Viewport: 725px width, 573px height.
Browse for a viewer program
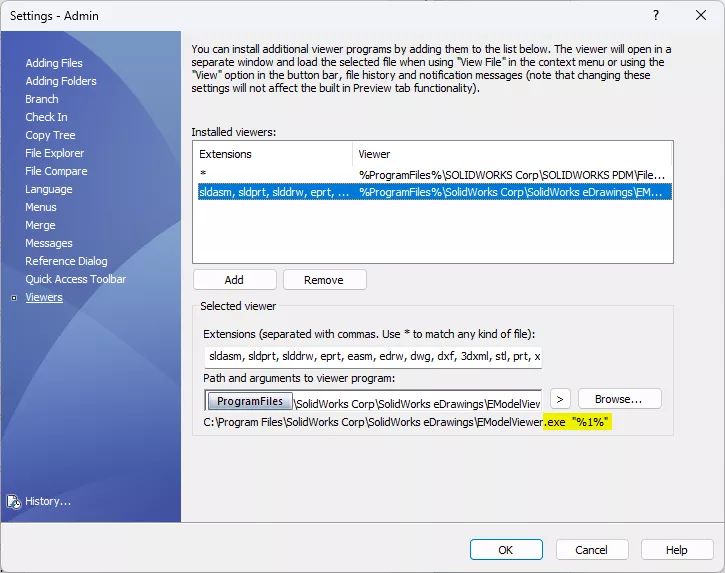620,399
